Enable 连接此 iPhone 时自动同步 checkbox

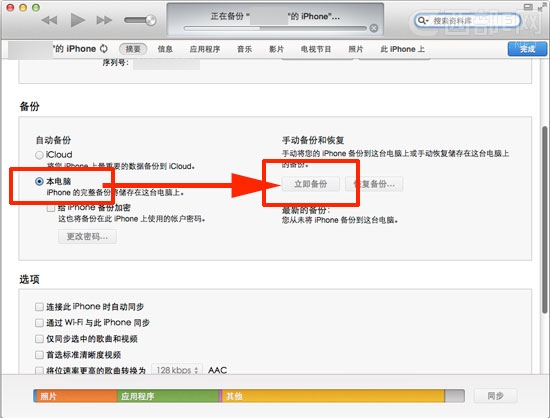(x=39, y=307)
